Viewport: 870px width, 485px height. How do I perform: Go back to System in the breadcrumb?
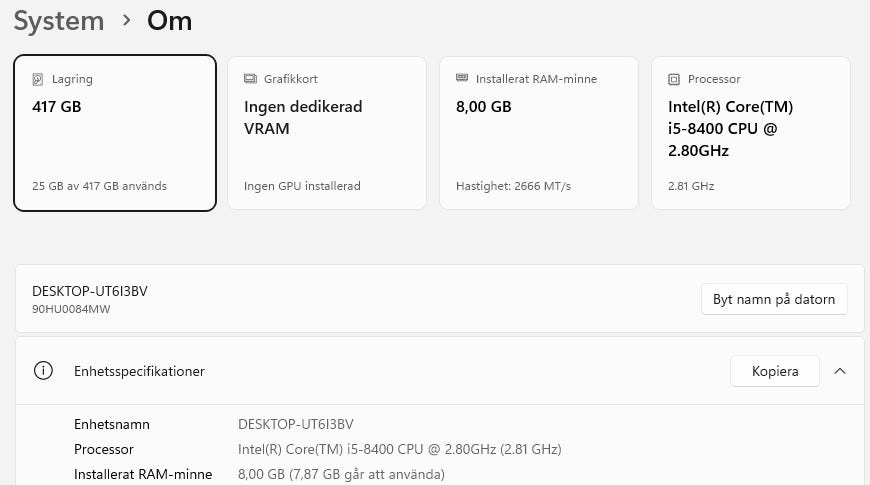(59, 21)
